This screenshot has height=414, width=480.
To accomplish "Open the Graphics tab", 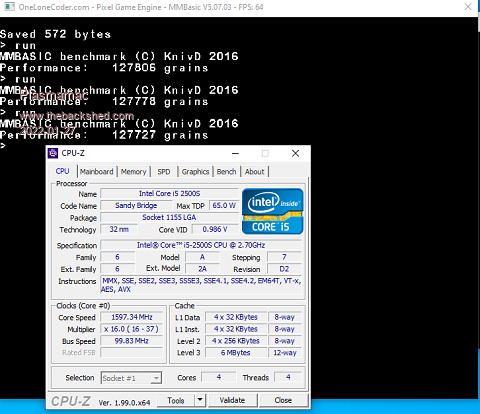I will coord(195,172).
